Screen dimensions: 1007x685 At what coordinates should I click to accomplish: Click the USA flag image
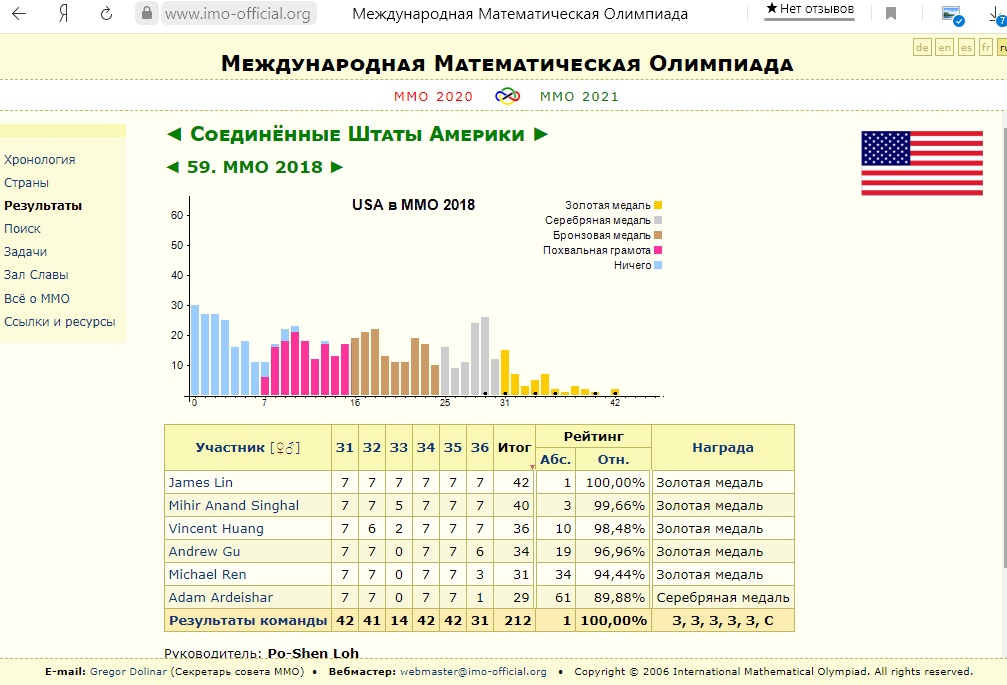click(922, 163)
